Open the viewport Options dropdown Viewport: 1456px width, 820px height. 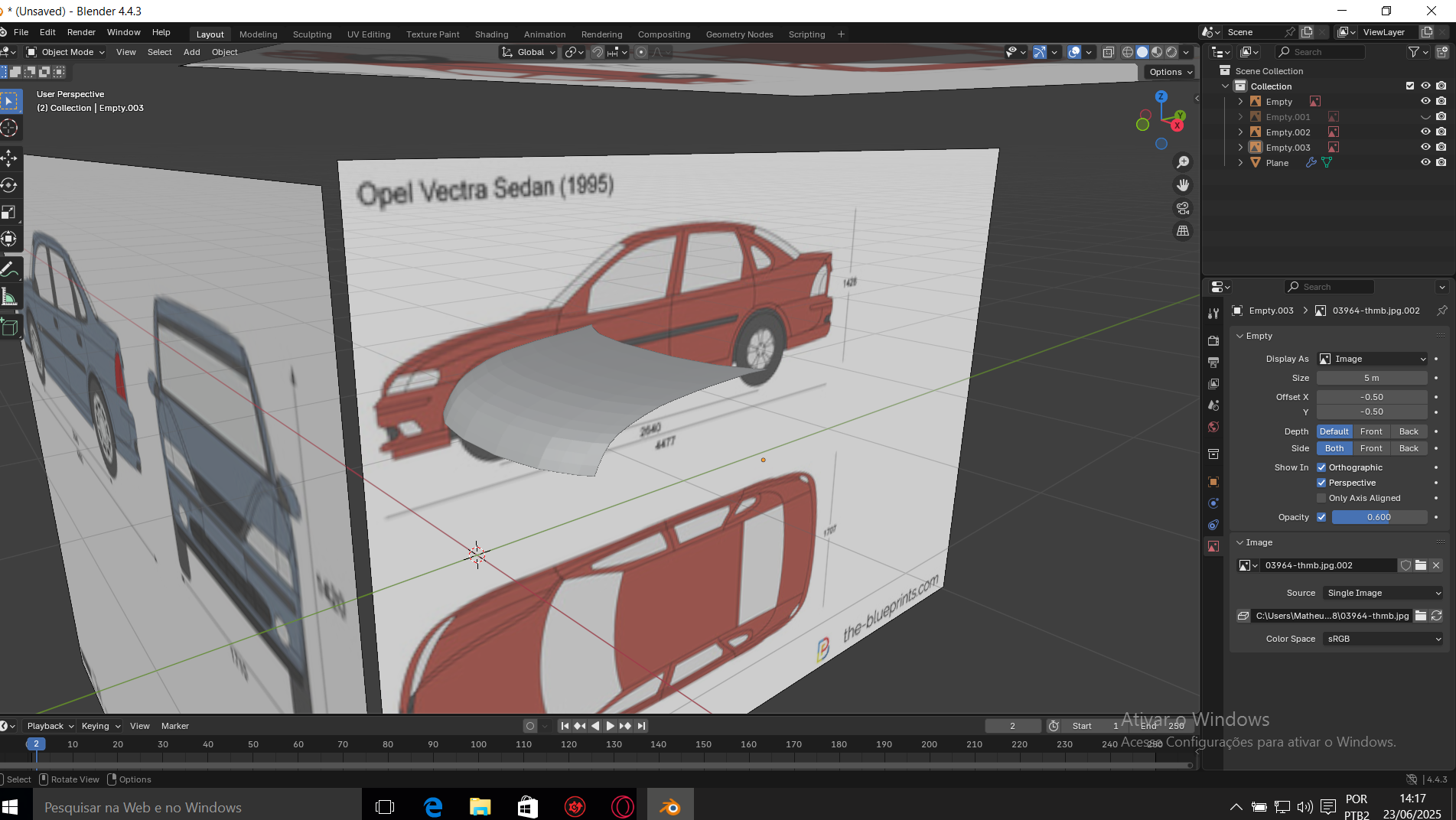click(x=1171, y=72)
